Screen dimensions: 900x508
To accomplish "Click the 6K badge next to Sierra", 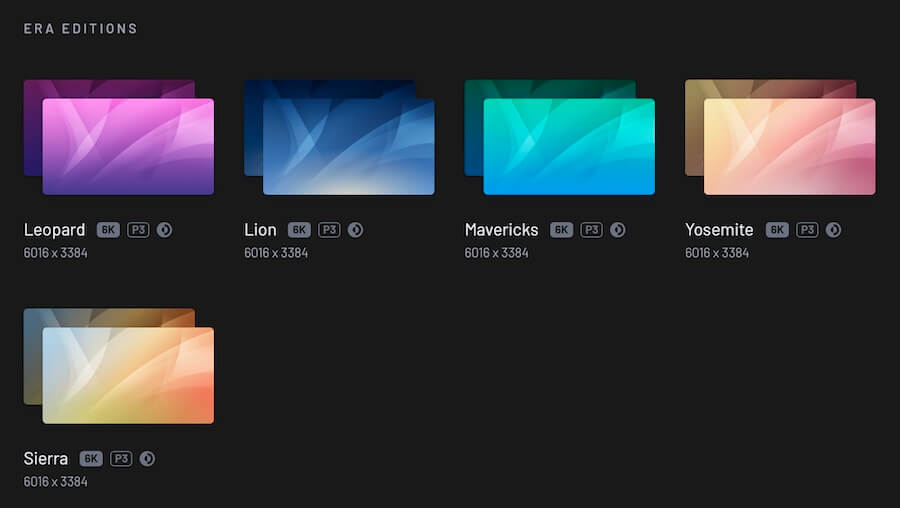I will tap(91, 459).
